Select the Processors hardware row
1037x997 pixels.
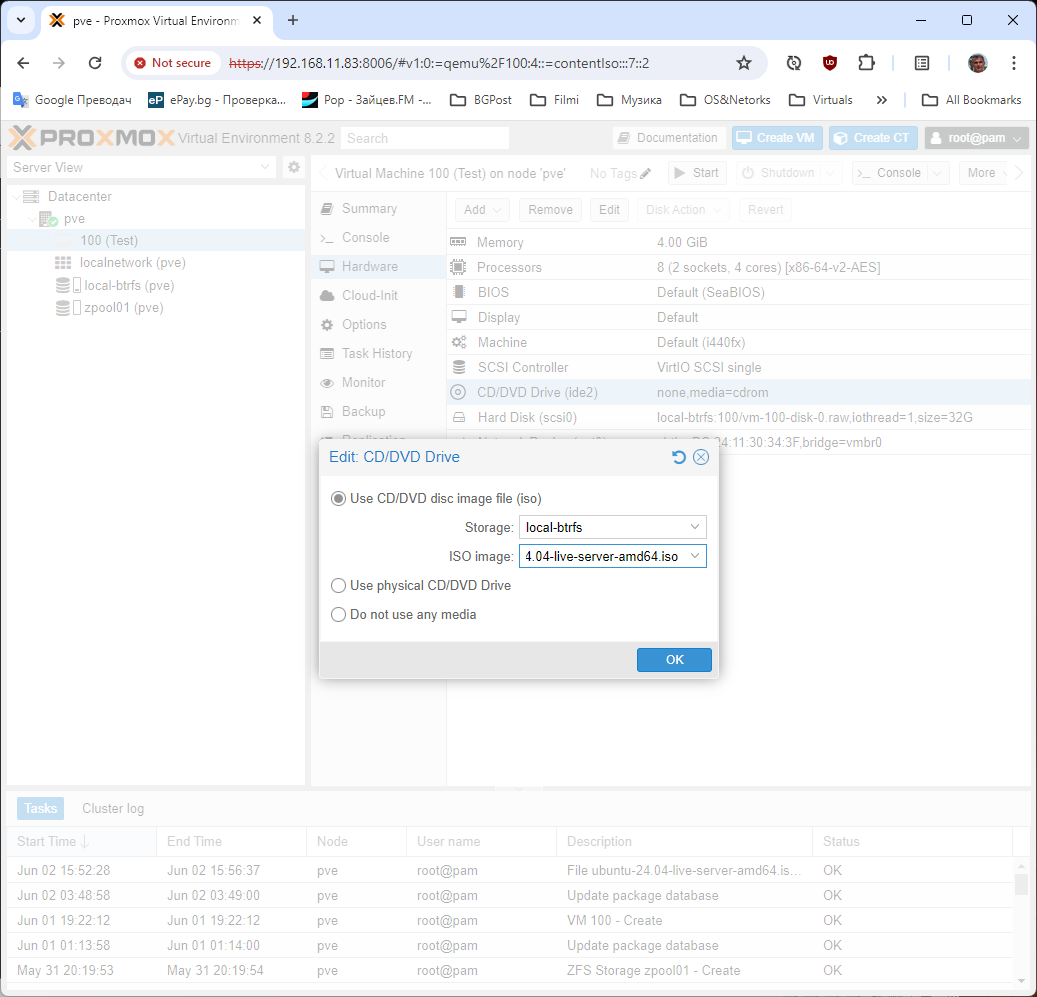click(x=739, y=268)
